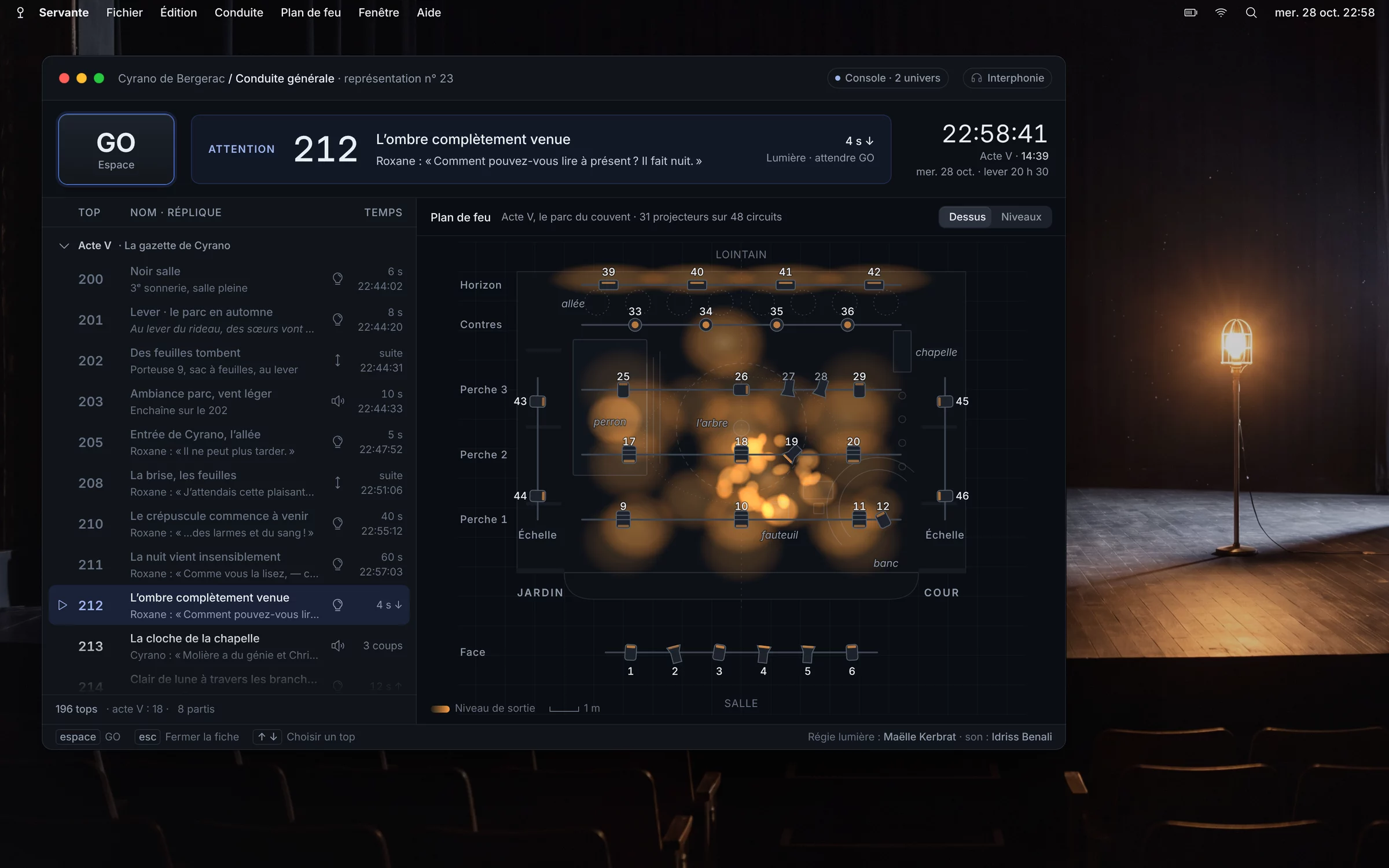
Task: Click the lamp icon on cue 201 Lever
Action: pyautogui.click(x=337, y=319)
